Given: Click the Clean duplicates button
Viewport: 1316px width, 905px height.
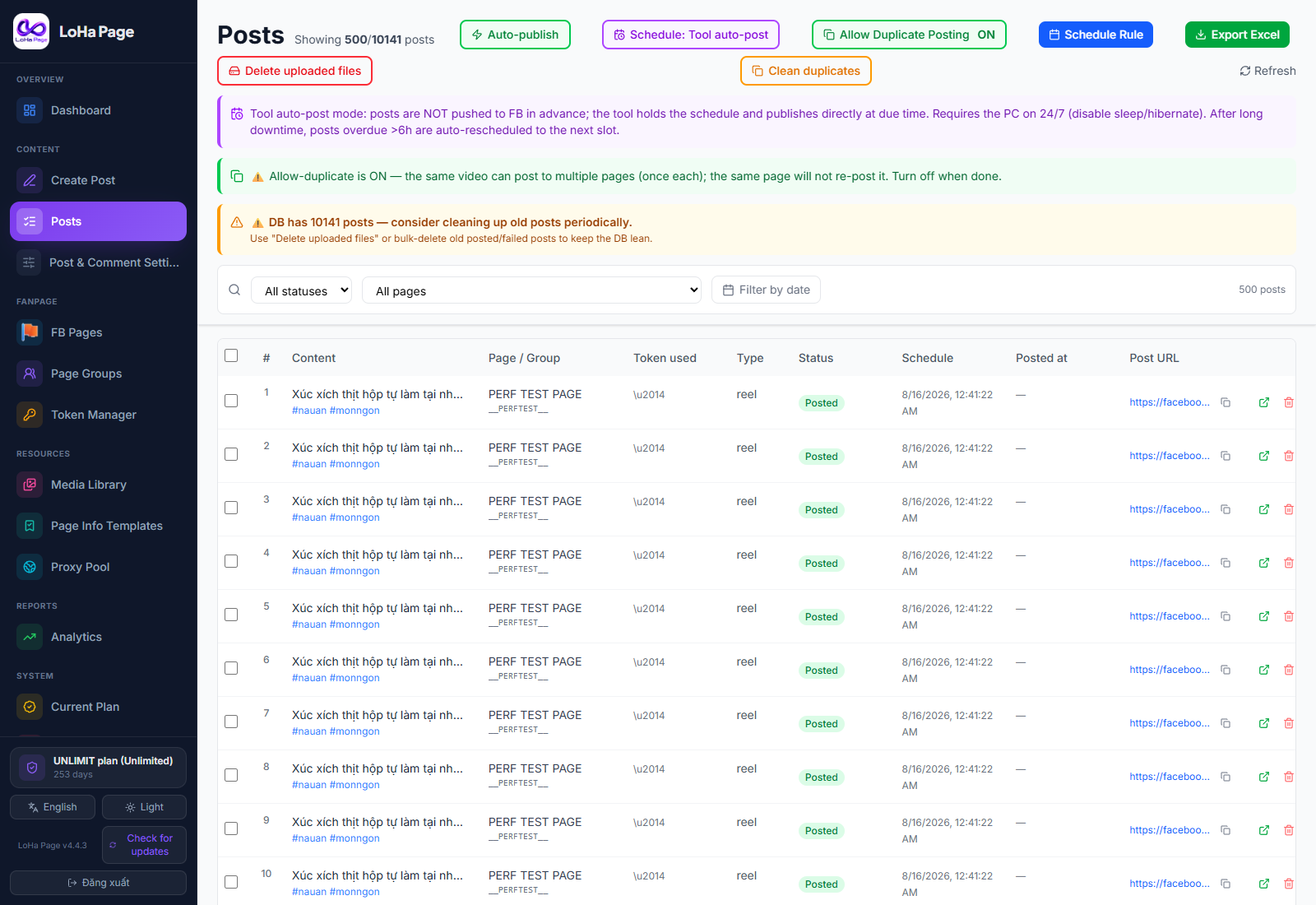Looking at the screenshot, I should (806, 71).
